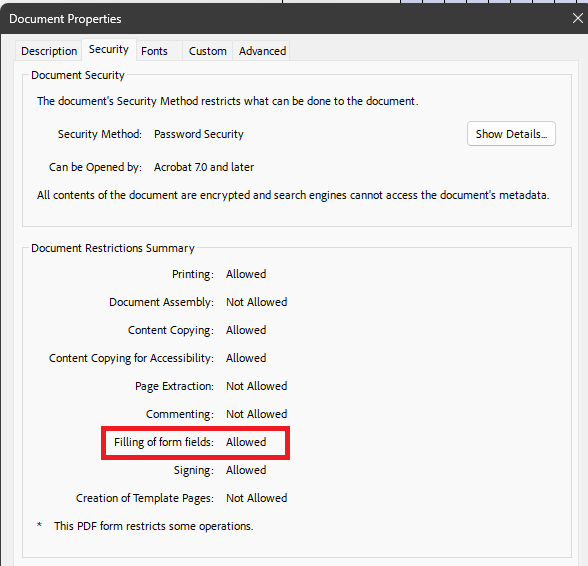The width and height of the screenshot is (588, 566).
Task: Click the Content Copying Allowed value
Action: [x=246, y=330]
